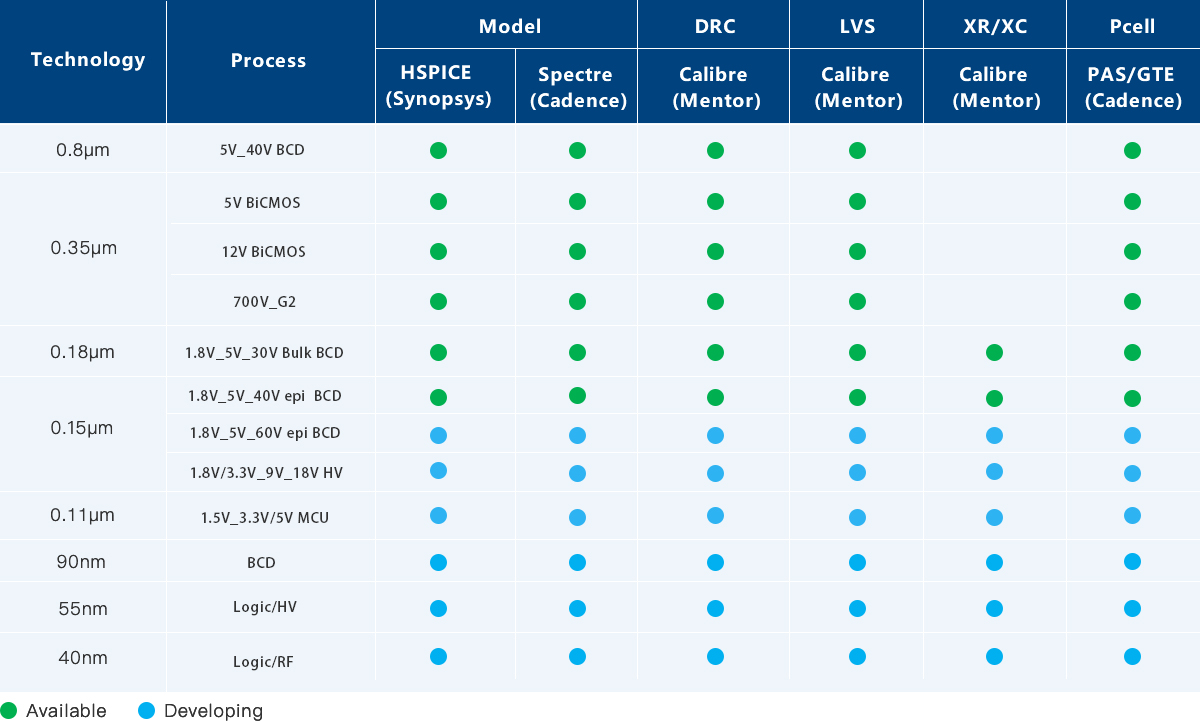Click the green Available legend dot
Viewport: 1200px width, 721px height.
click(9, 711)
